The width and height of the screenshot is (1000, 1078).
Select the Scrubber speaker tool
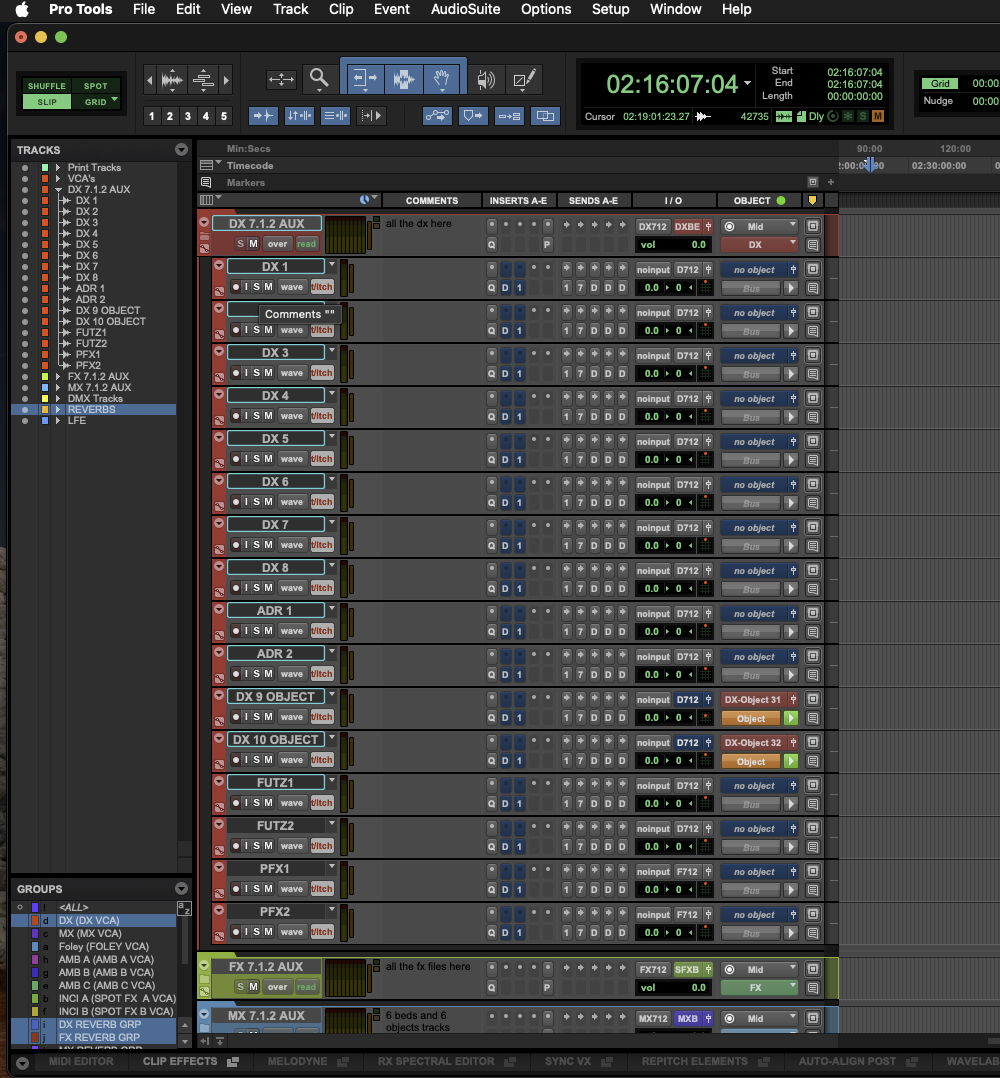pos(486,80)
